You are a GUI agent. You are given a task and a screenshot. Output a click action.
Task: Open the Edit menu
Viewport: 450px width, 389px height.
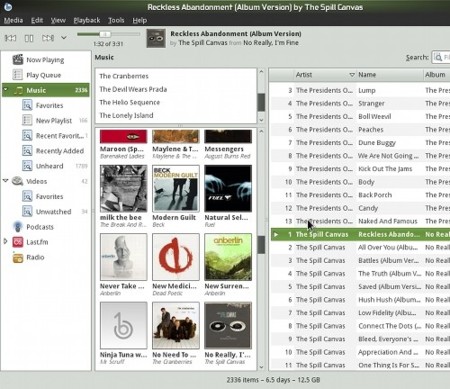(37, 20)
